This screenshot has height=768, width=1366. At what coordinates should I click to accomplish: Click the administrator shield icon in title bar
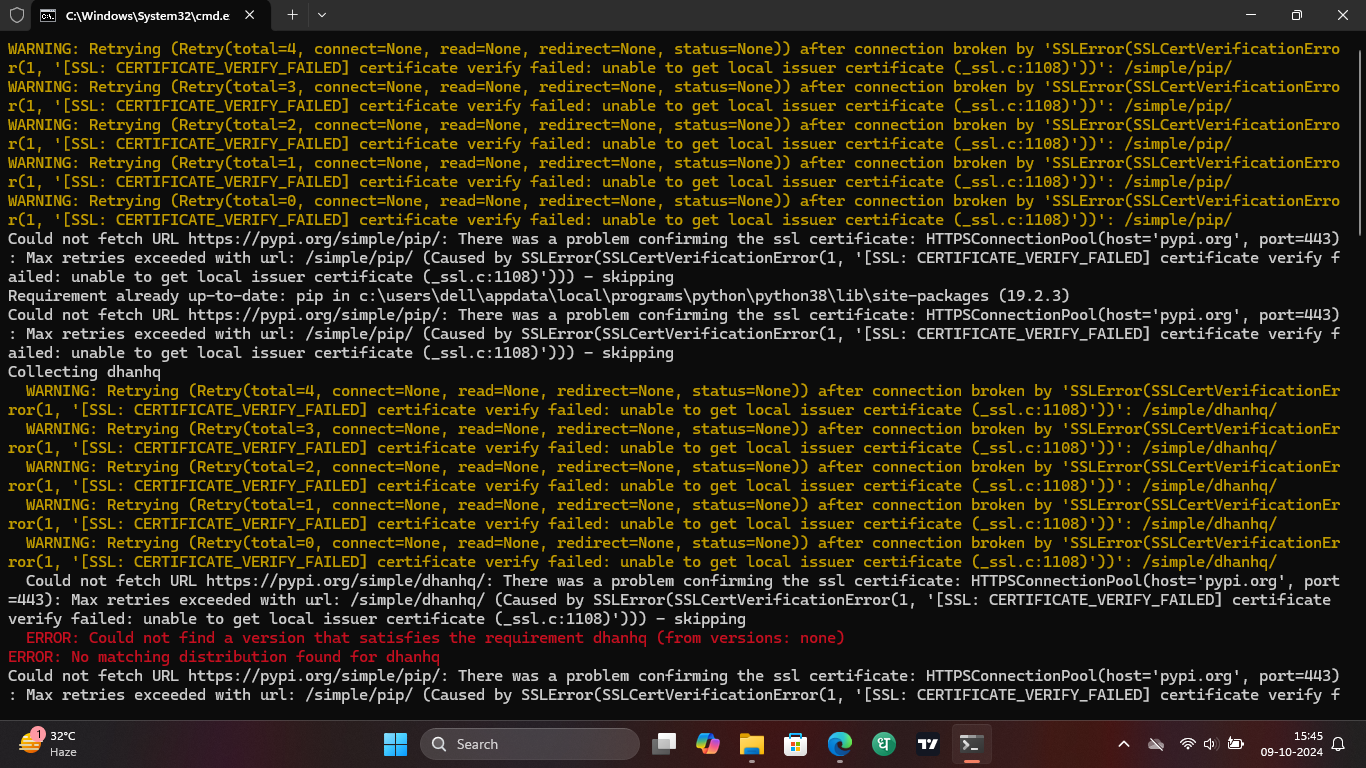17,15
